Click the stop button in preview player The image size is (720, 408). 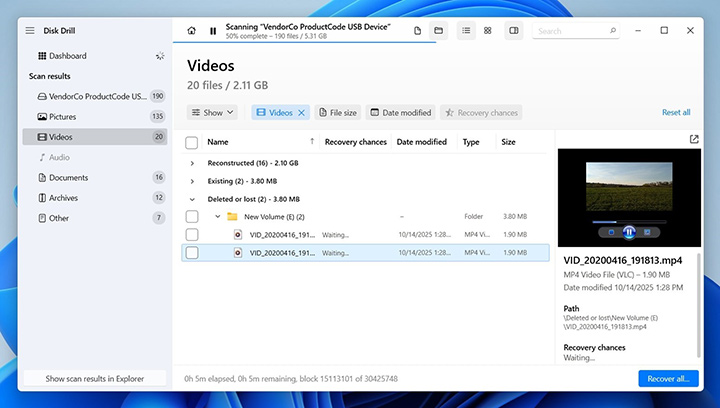click(x=611, y=232)
